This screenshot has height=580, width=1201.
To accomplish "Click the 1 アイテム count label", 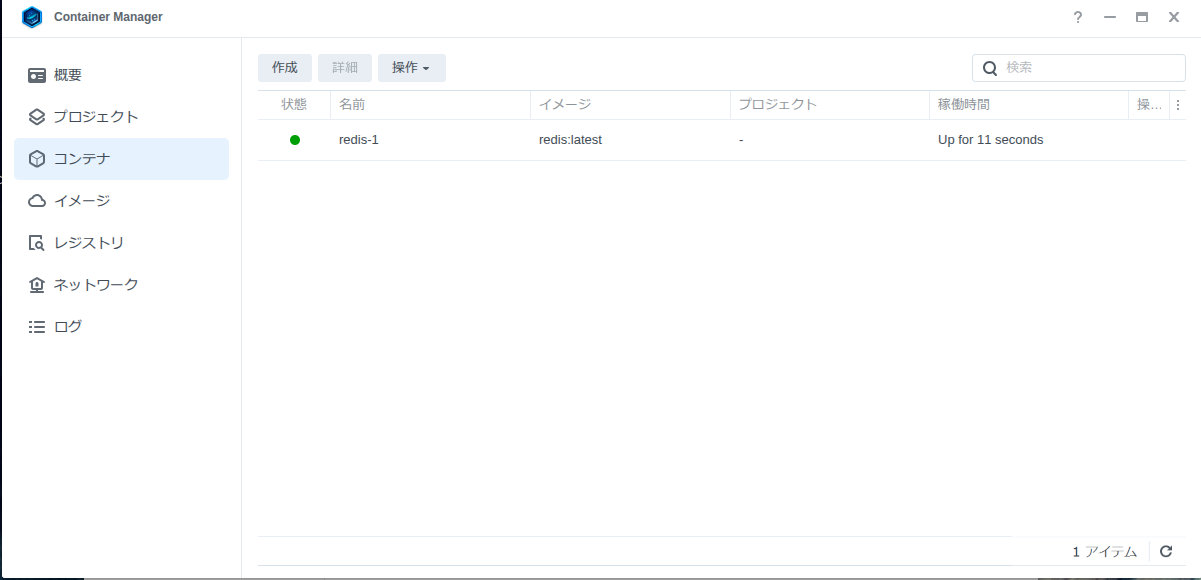I will 1105,552.
